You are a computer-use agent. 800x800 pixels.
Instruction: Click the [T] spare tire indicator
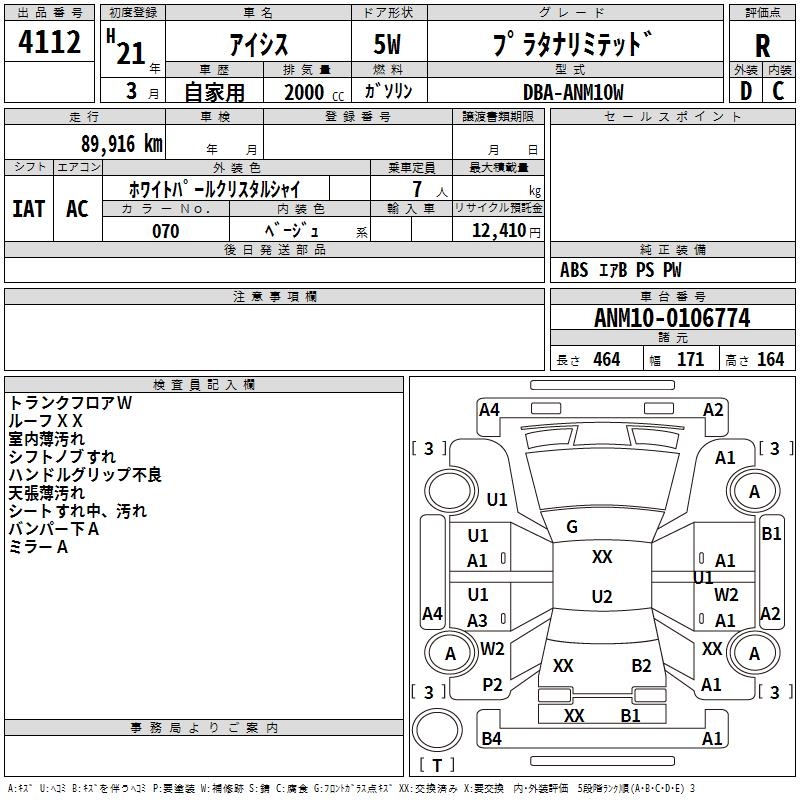pyautogui.click(x=437, y=765)
